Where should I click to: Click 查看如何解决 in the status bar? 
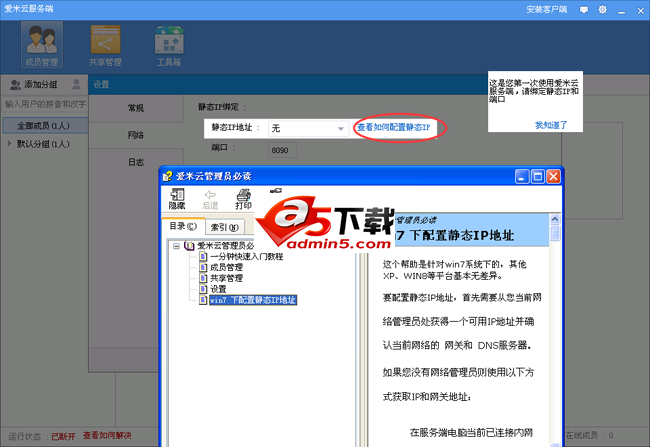[x=107, y=435]
